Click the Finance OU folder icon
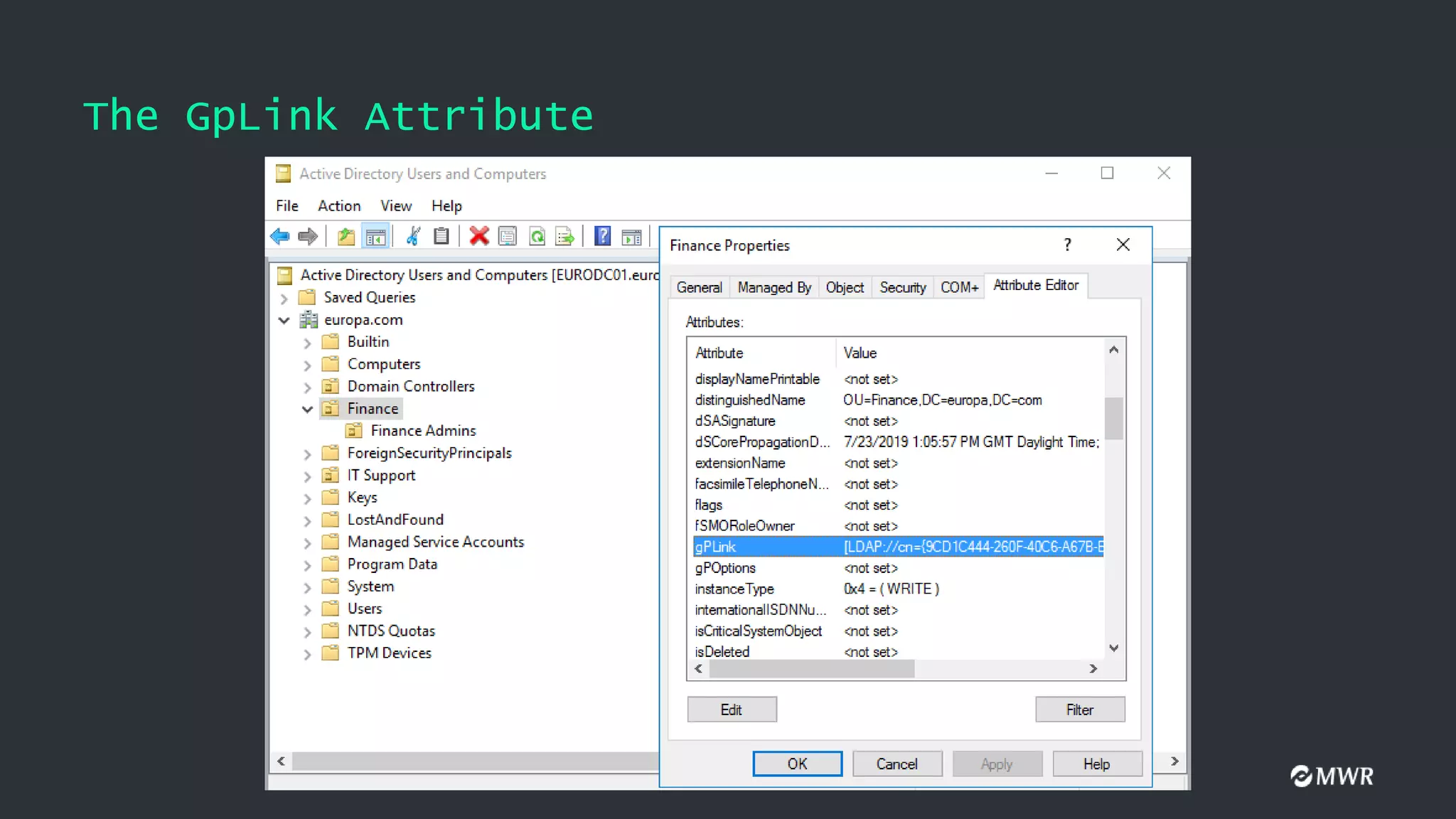 pos(331,409)
